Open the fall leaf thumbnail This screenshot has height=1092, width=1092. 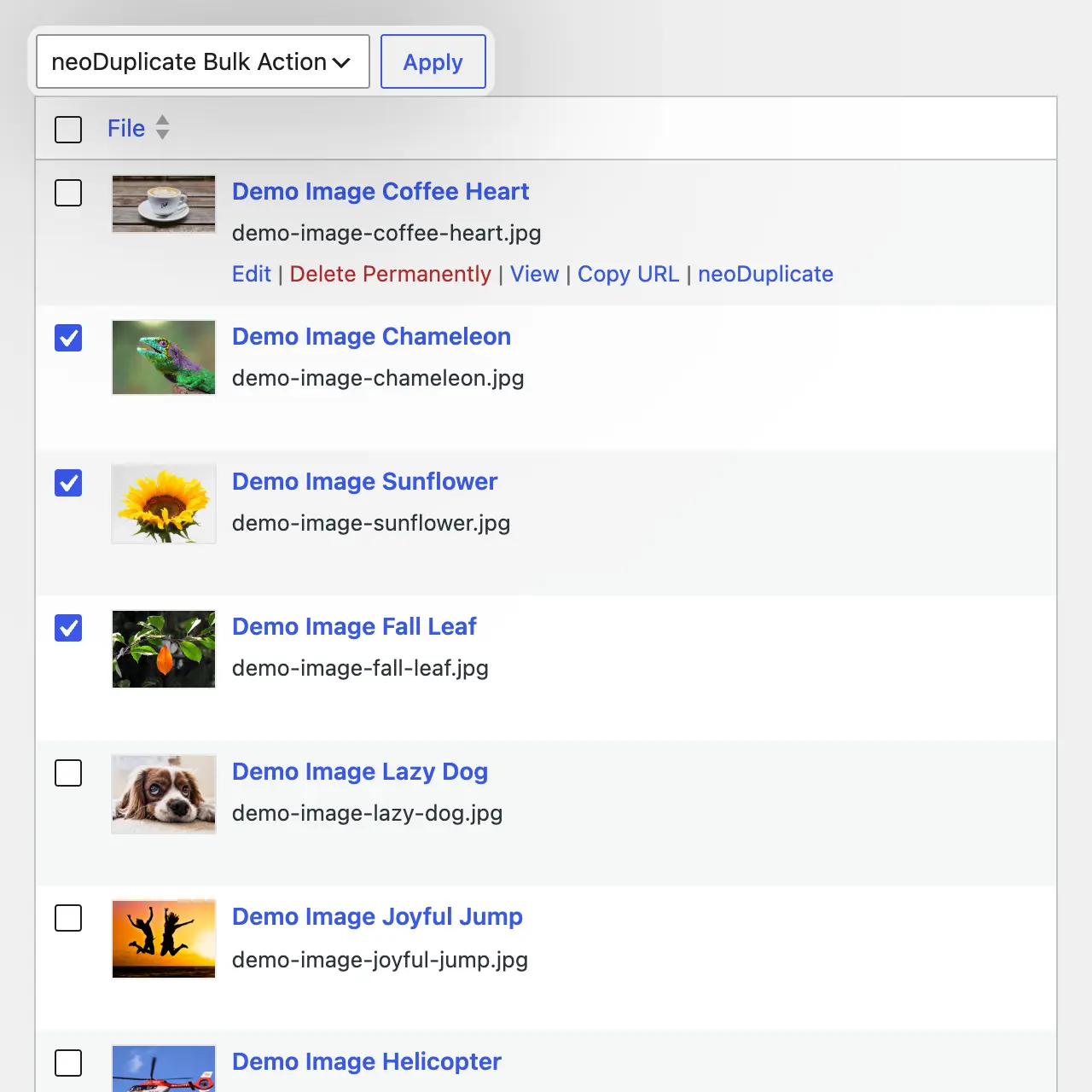(164, 649)
